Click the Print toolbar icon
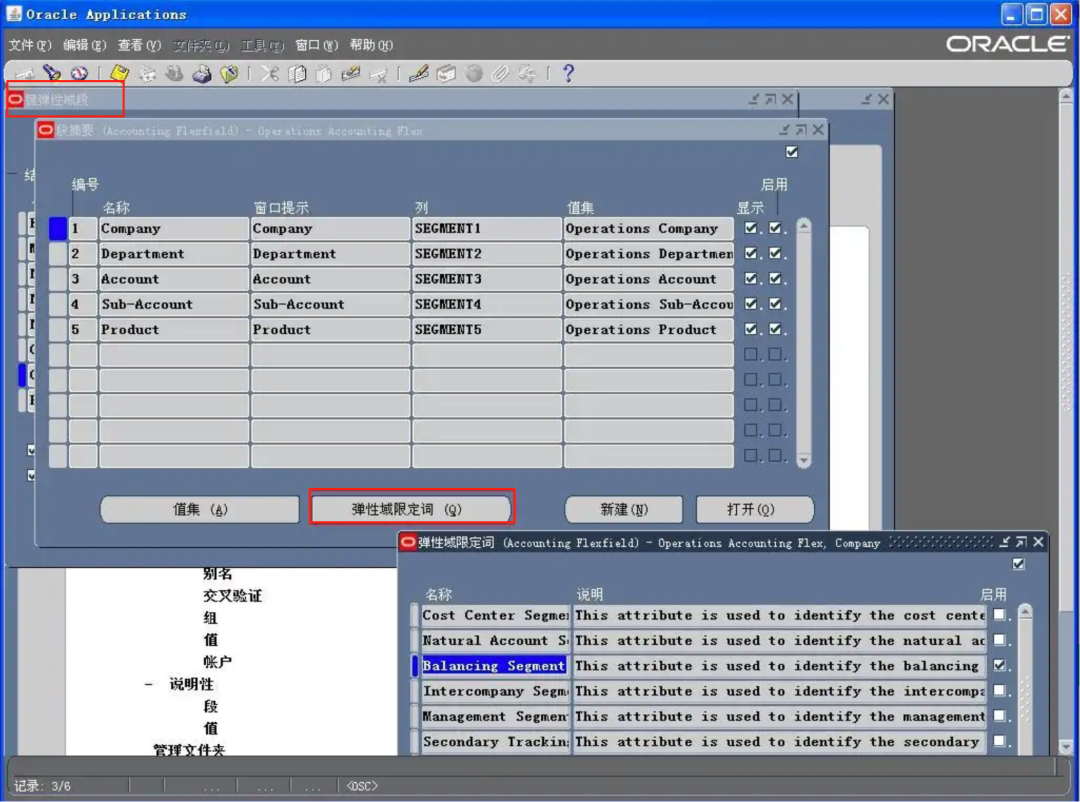 coord(202,74)
